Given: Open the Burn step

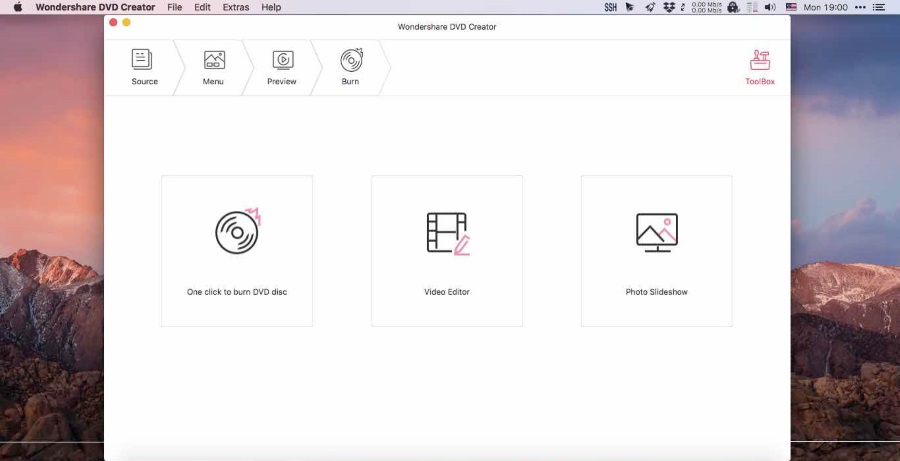Looking at the screenshot, I should (351, 67).
